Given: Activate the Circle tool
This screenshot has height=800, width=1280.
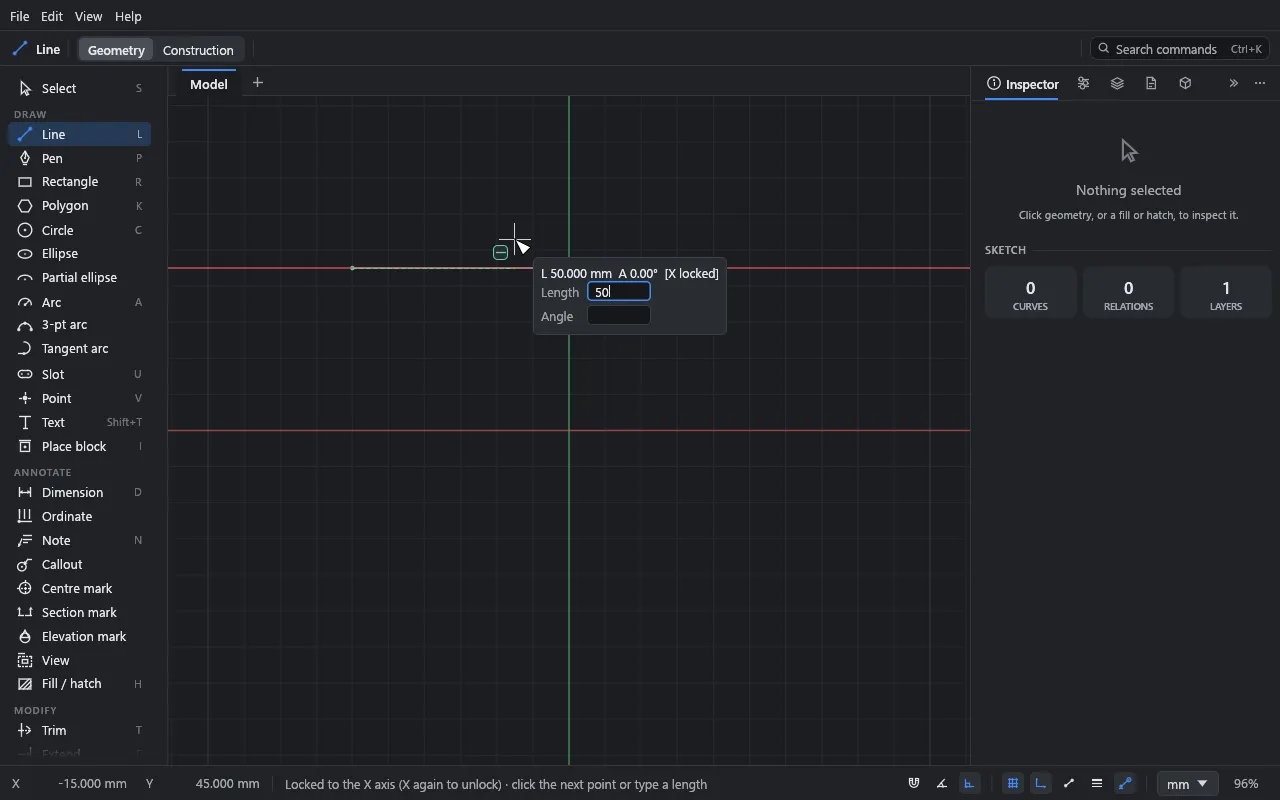Looking at the screenshot, I should click(x=80, y=230).
